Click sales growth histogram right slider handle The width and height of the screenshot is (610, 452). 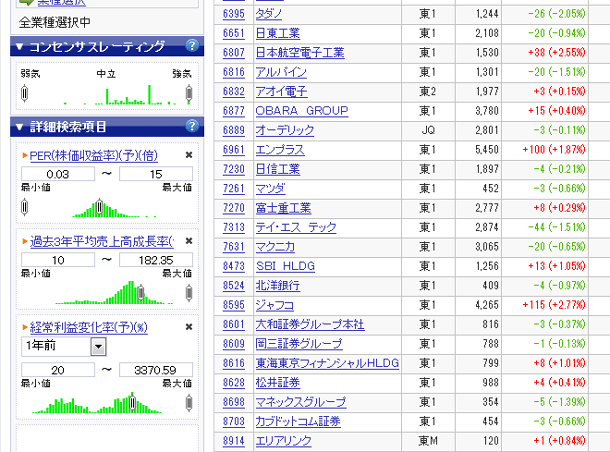(x=189, y=293)
